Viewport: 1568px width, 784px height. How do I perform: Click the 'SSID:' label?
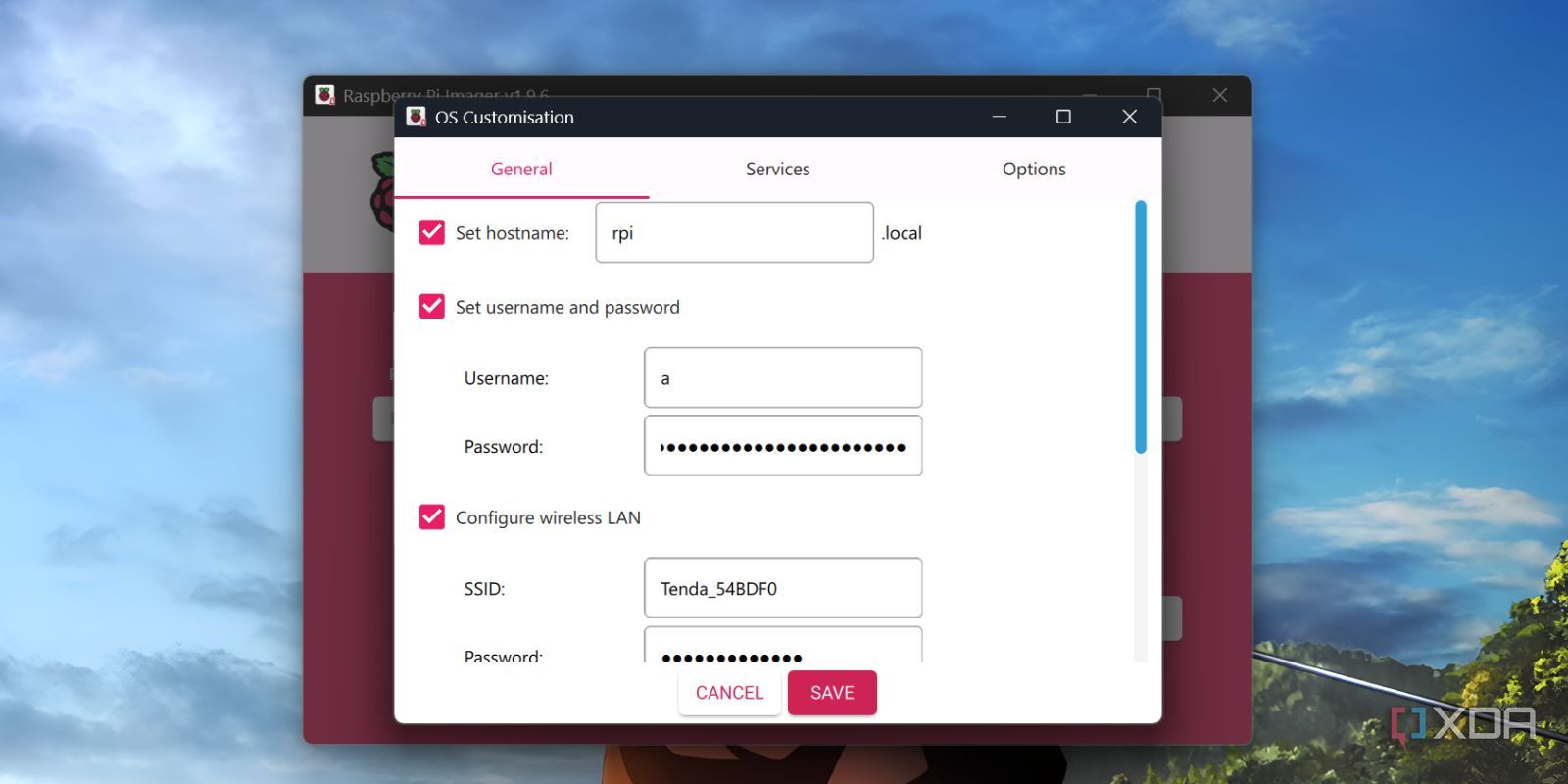point(484,589)
